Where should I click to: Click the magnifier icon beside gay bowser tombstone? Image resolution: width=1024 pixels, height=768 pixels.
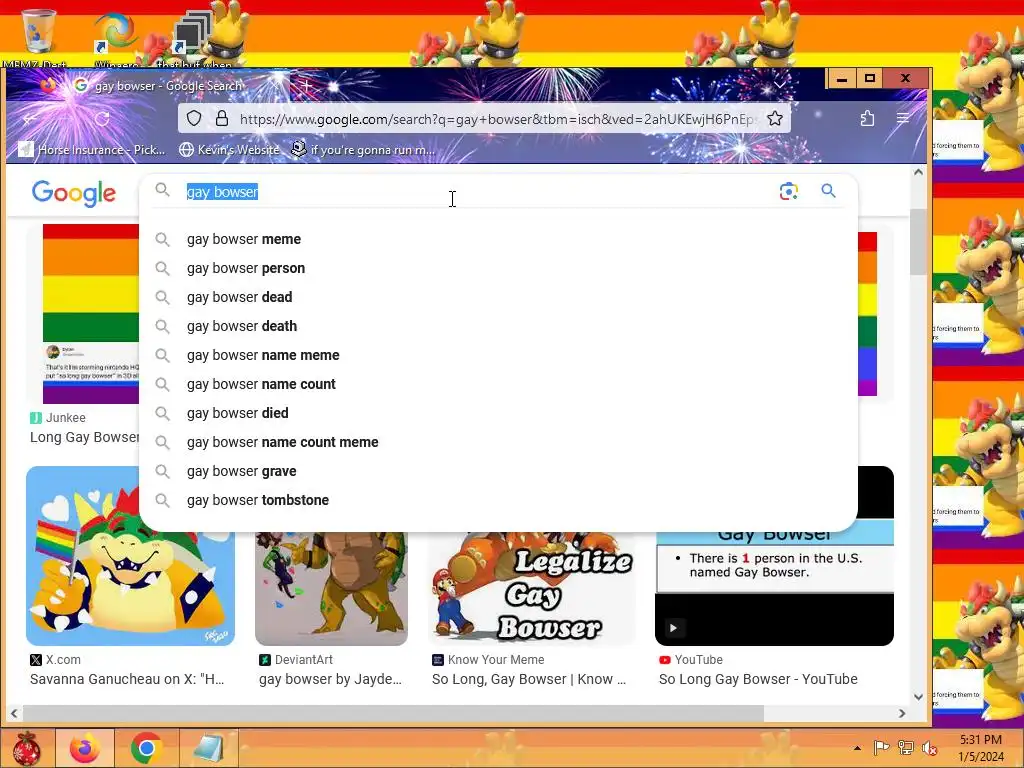[162, 500]
